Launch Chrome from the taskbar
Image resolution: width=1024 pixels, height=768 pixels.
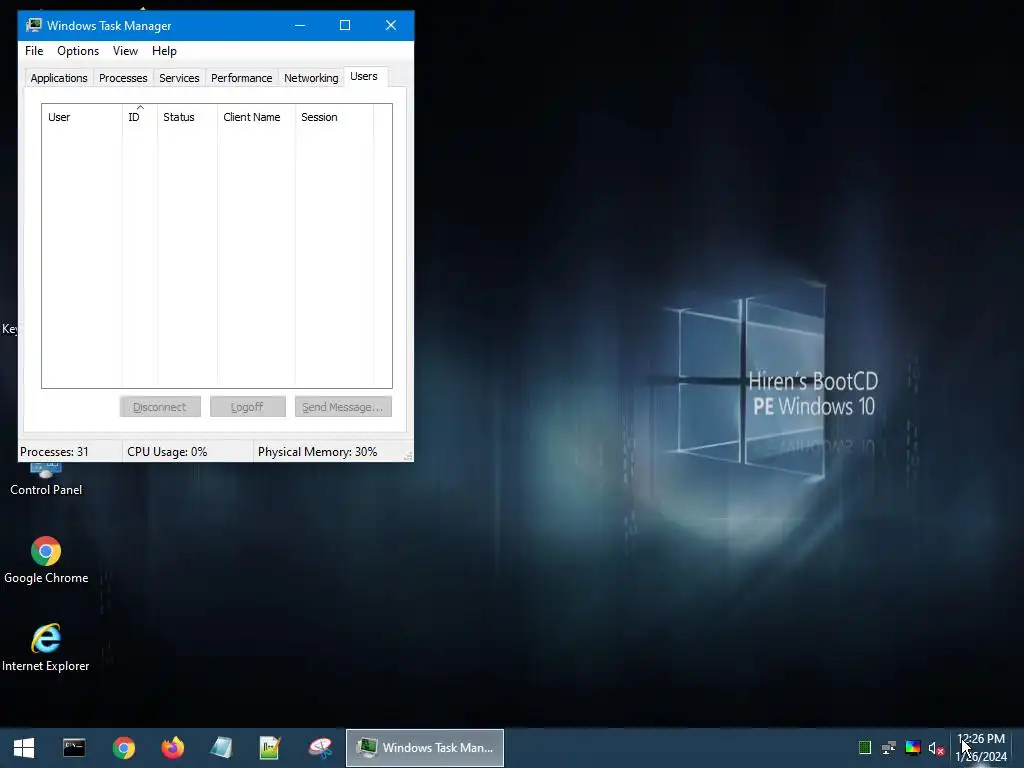click(x=123, y=748)
